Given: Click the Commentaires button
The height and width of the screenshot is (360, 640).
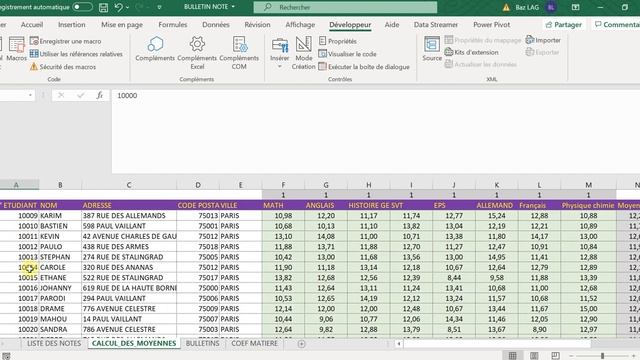Looking at the screenshot, I should (x=616, y=25).
